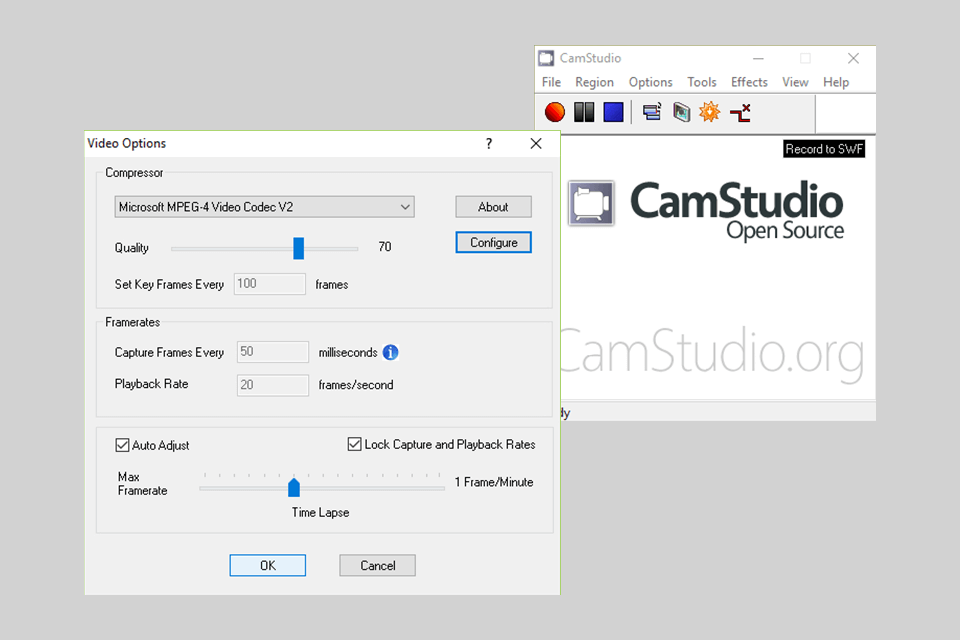Close the Video Options dialog
This screenshot has height=640, width=960.
tap(536, 143)
